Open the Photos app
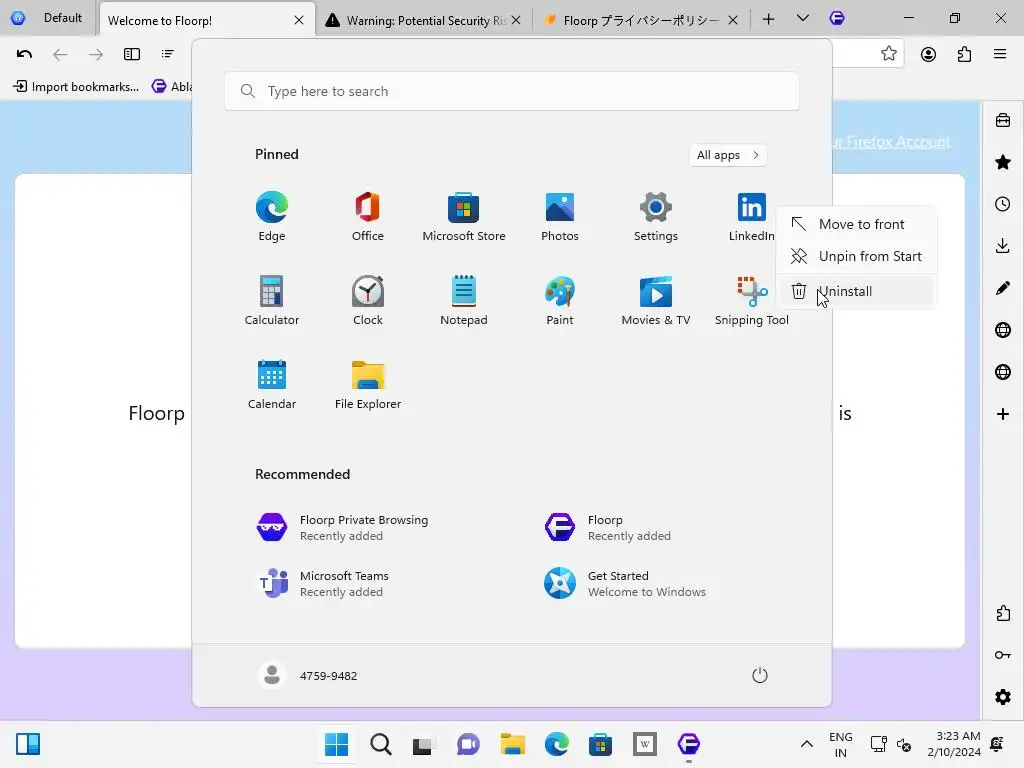The width and height of the screenshot is (1024, 768). click(x=560, y=217)
